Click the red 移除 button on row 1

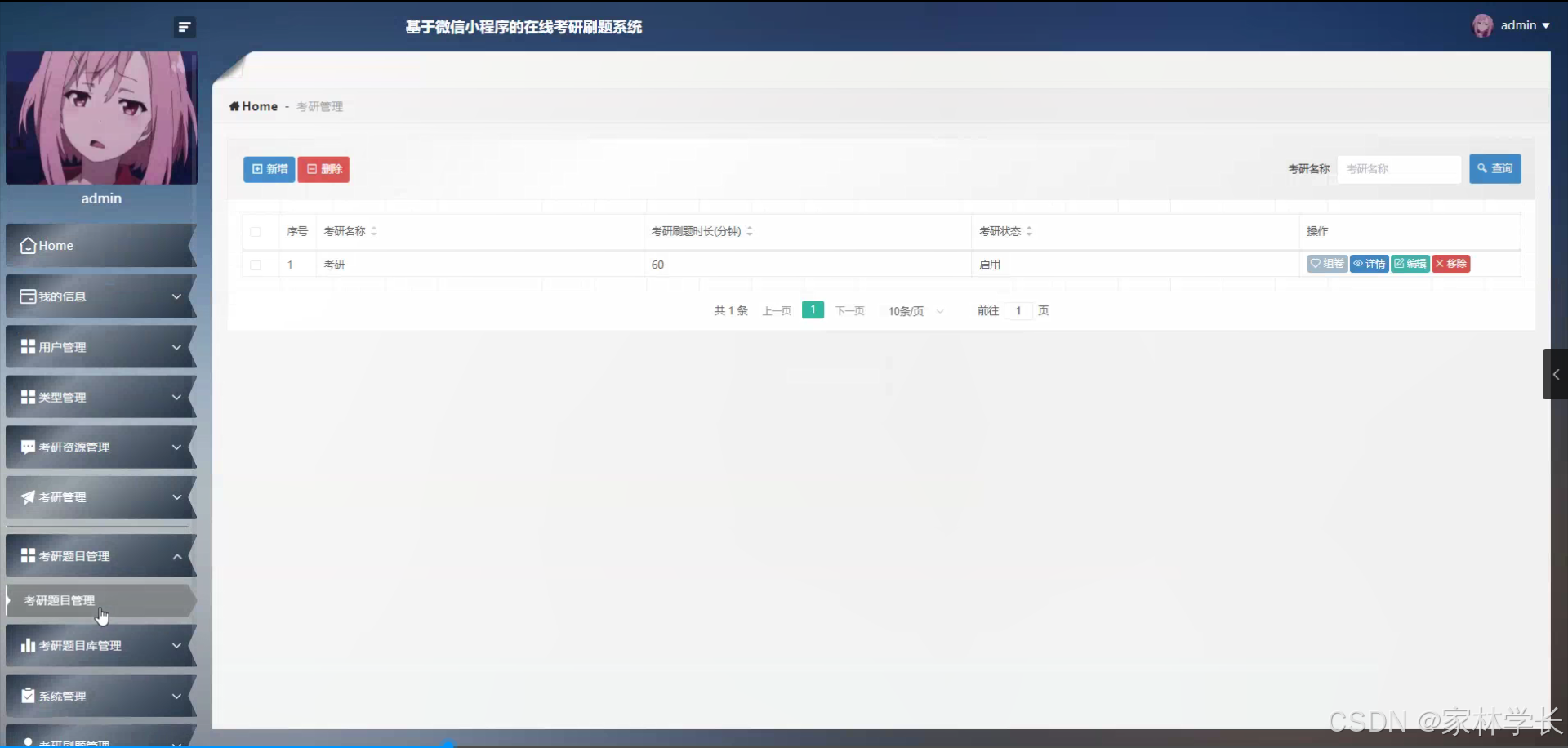(1451, 264)
